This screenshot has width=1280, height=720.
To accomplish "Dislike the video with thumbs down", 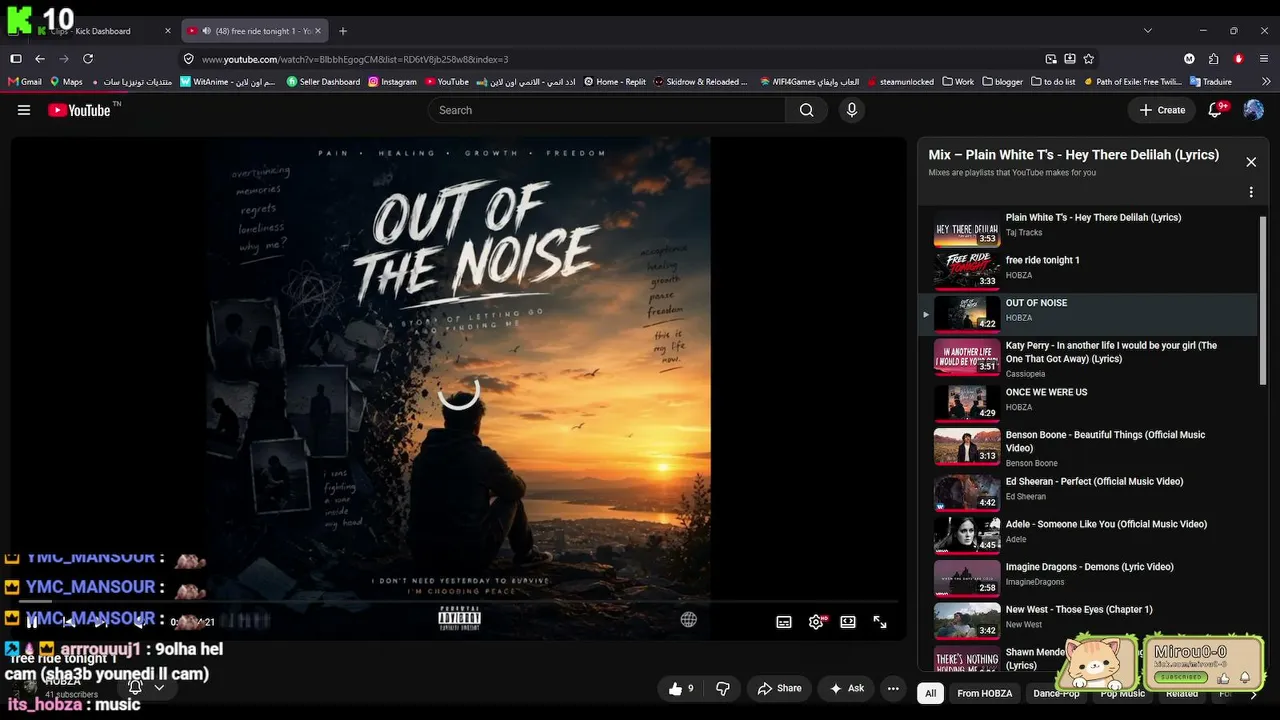I will pyautogui.click(x=722, y=688).
